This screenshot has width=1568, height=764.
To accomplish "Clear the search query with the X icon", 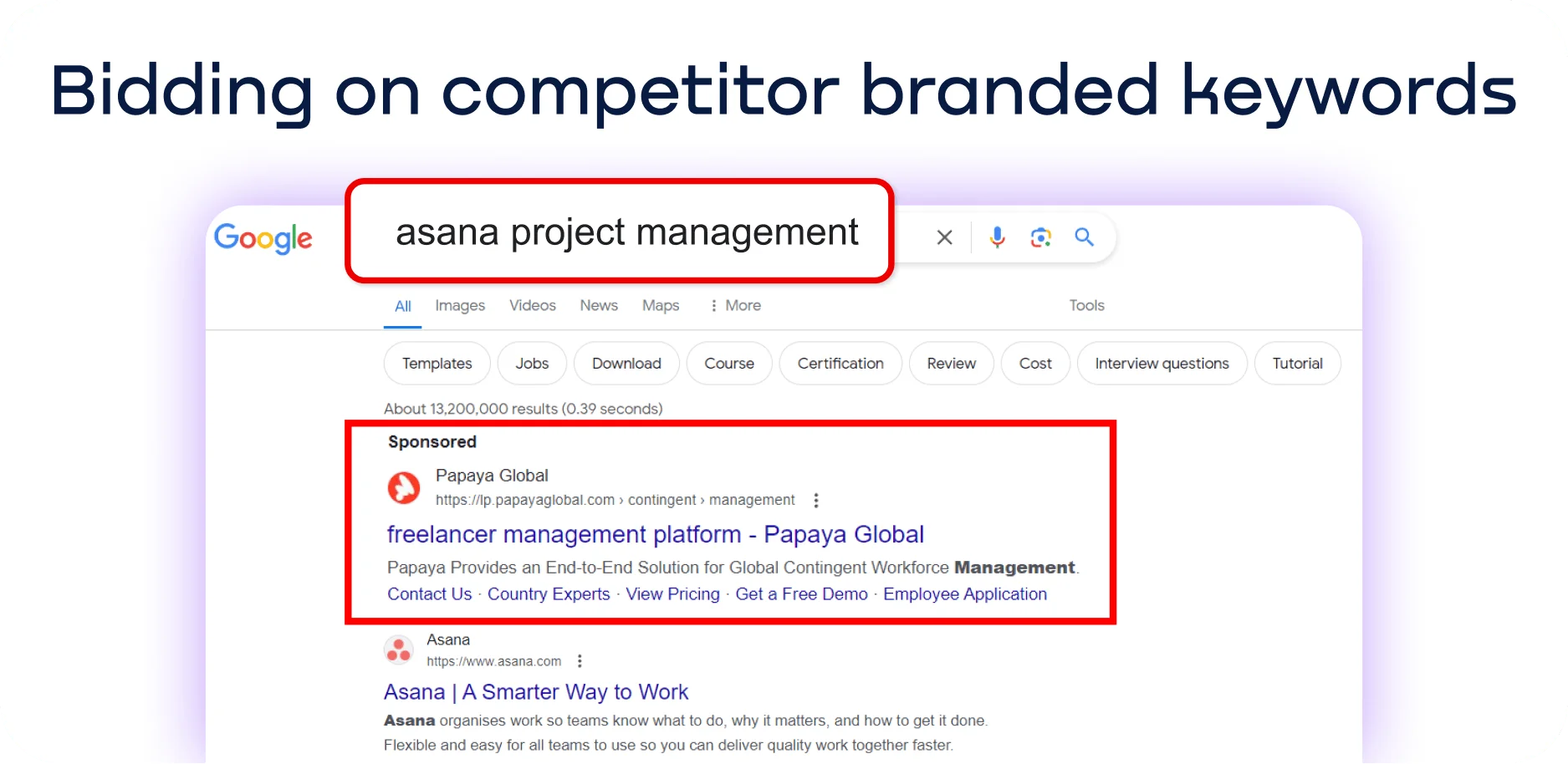I will pos(943,237).
